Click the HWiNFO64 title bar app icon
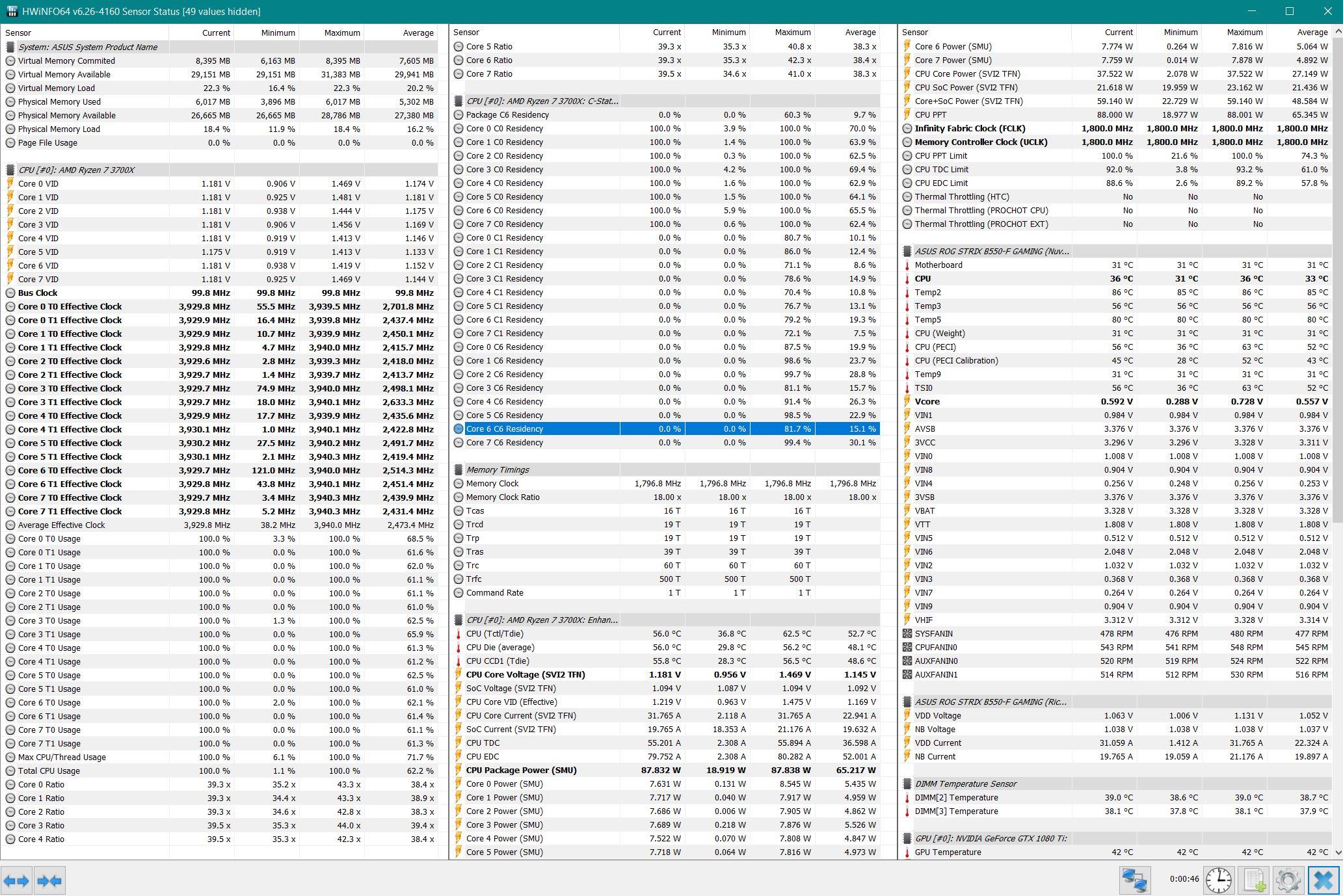The width and height of the screenshot is (1343, 896). (11, 11)
